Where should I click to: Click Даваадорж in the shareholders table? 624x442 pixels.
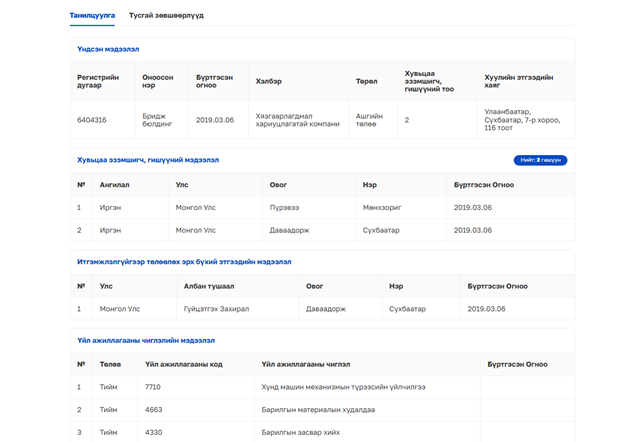click(x=289, y=230)
